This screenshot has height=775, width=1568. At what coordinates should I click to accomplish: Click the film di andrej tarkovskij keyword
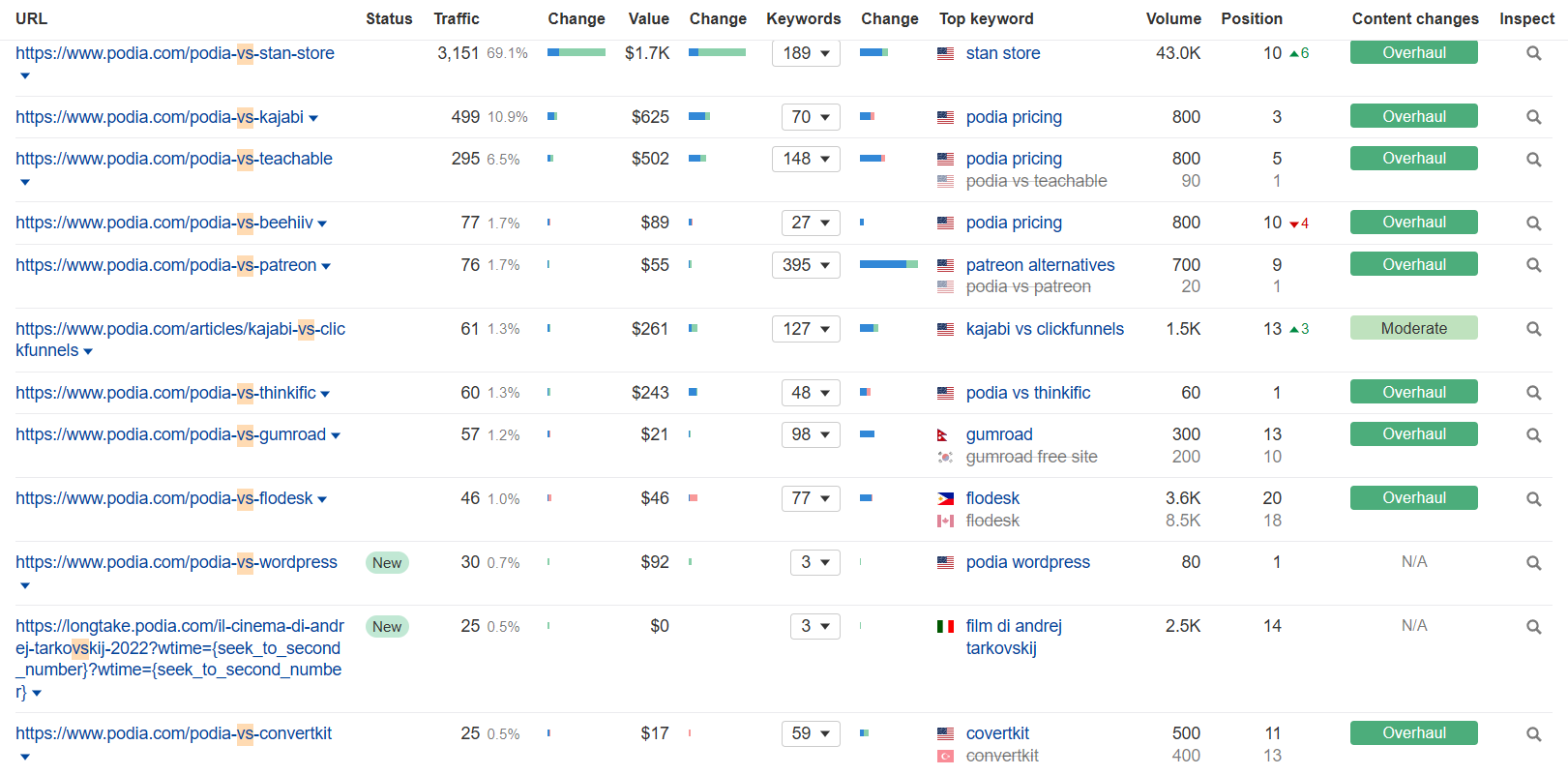click(1014, 637)
